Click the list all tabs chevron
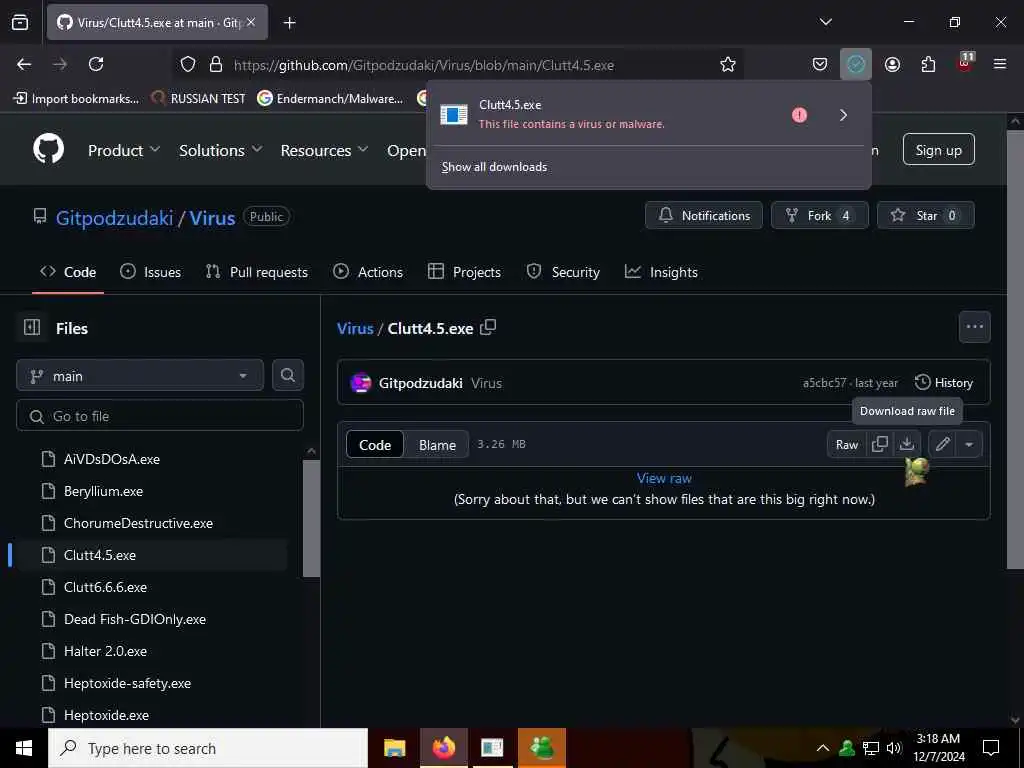 click(x=825, y=22)
